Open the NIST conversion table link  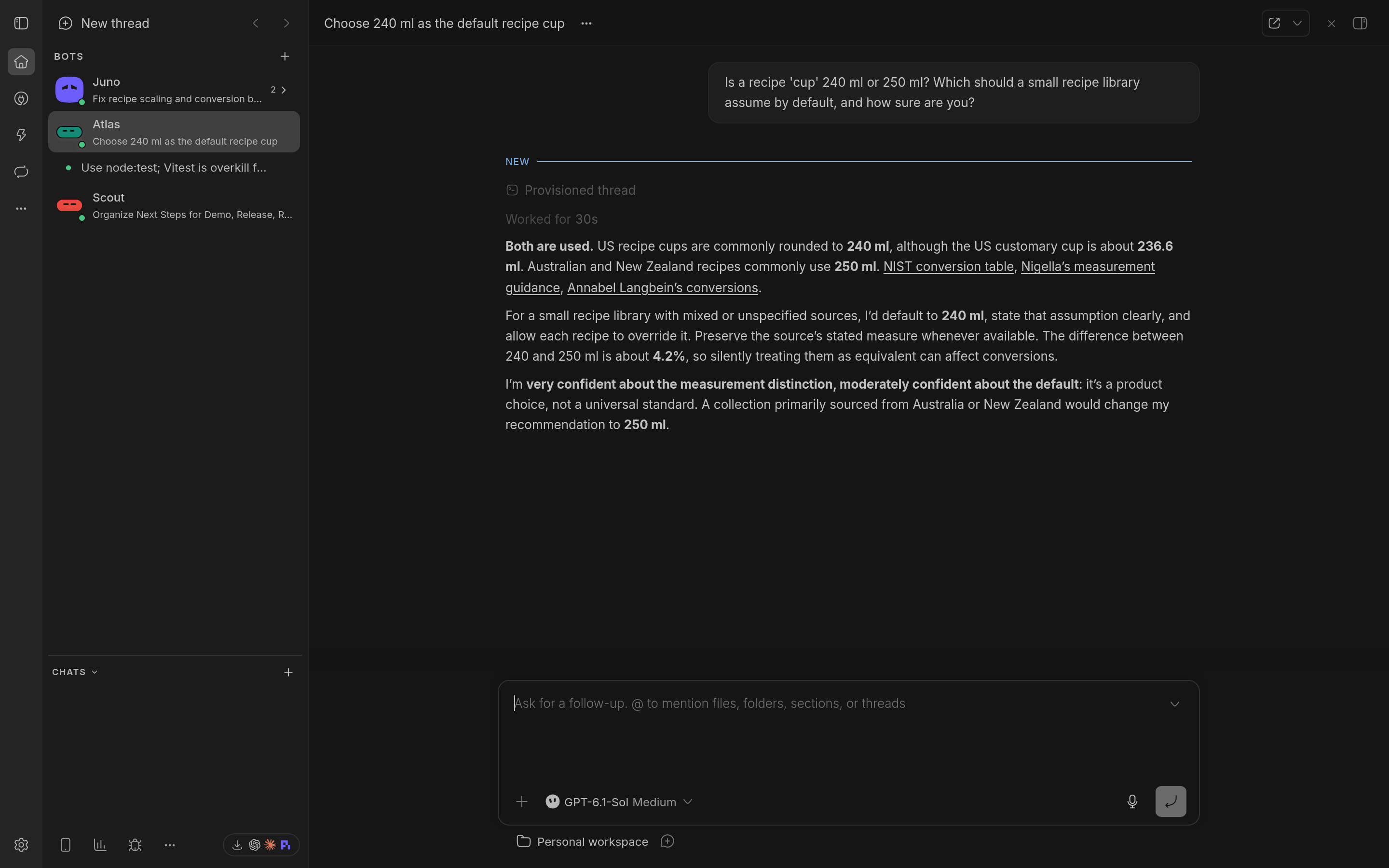[x=948, y=266]
